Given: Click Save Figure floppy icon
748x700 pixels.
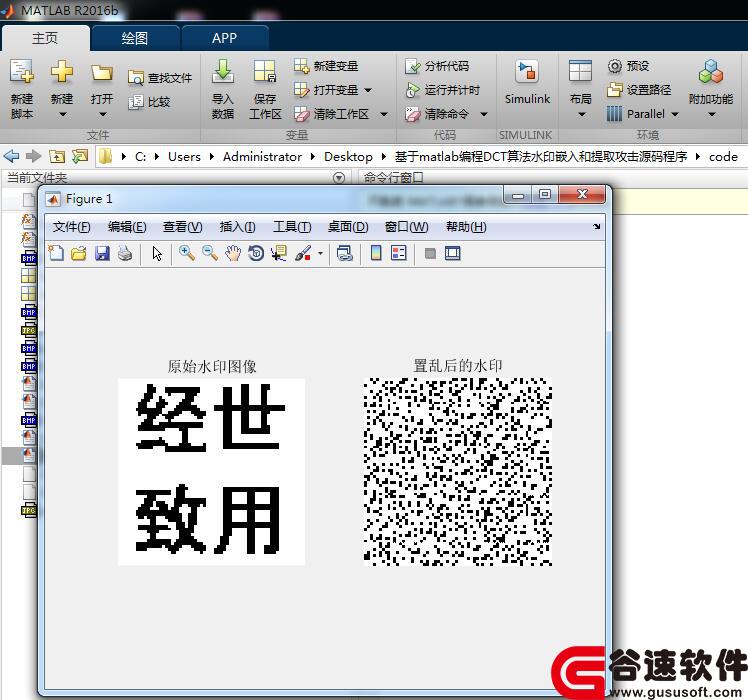Looking at the screenshot, I should 102,253.
